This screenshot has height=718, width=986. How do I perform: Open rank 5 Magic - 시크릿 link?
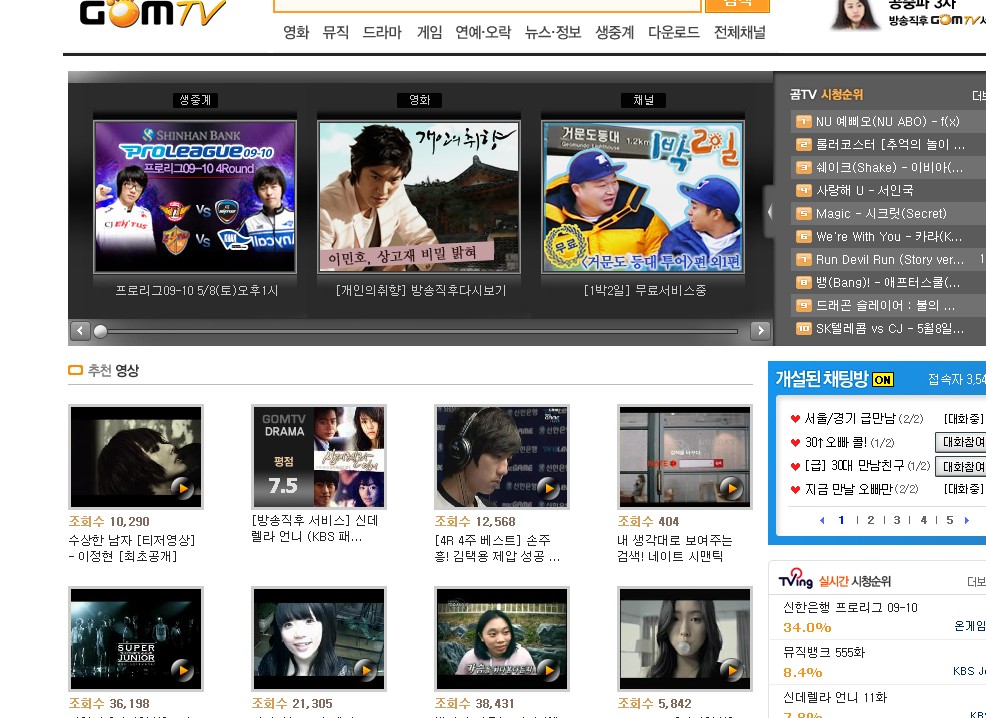(x=880, y=213)
